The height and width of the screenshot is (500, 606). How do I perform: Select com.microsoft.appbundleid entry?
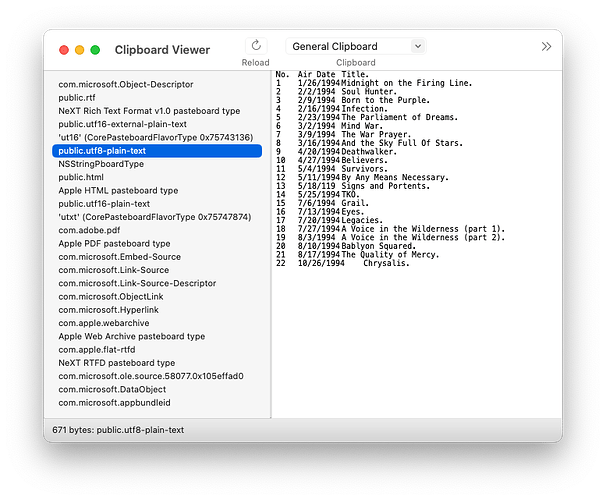[114, 403]
